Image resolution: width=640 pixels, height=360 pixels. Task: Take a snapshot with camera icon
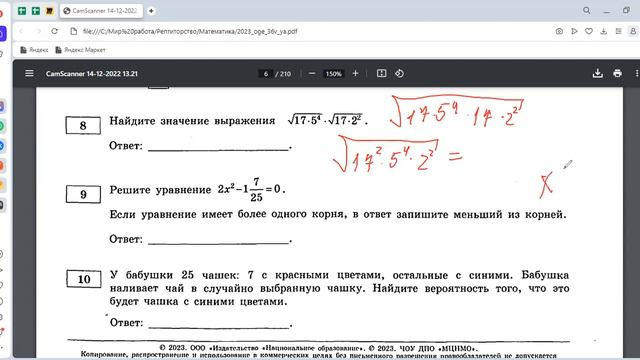pos(559,31)
